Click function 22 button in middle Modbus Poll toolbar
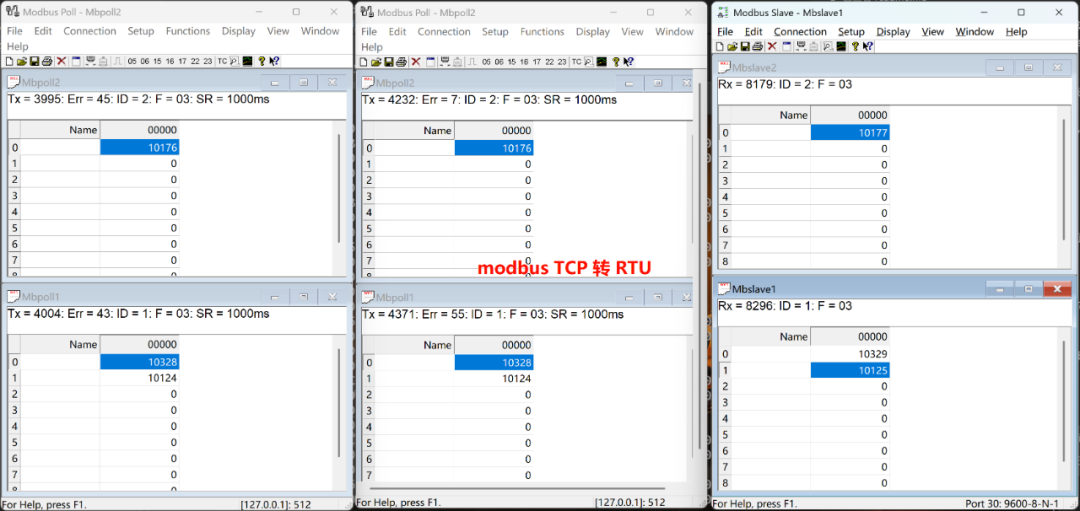 pyautogui.click(x=550, y=61)
